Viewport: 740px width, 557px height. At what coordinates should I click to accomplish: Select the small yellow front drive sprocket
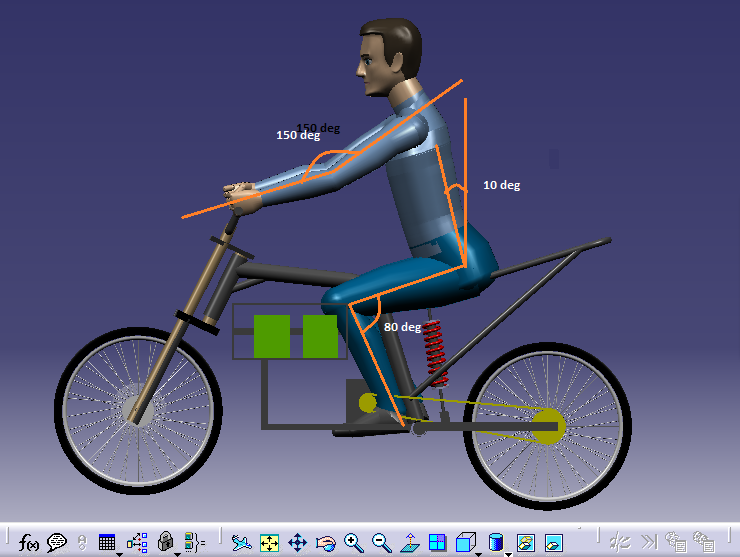367,403
